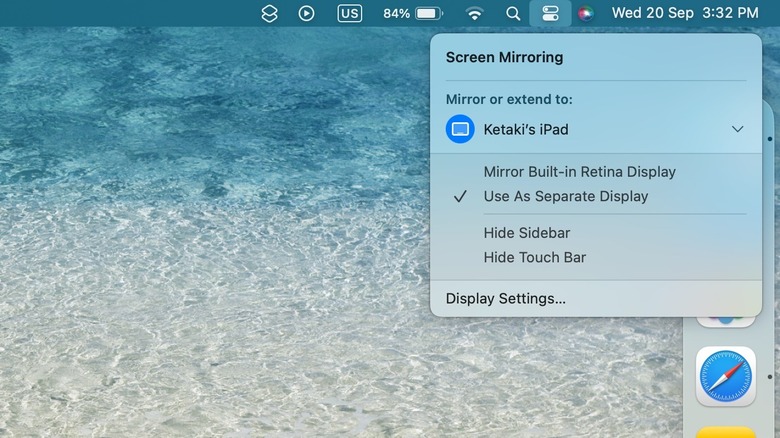The width and height of the screenshot is (780, 438).
Task: Hide Touch Bar on the iPad display
Action: [534, 257]
